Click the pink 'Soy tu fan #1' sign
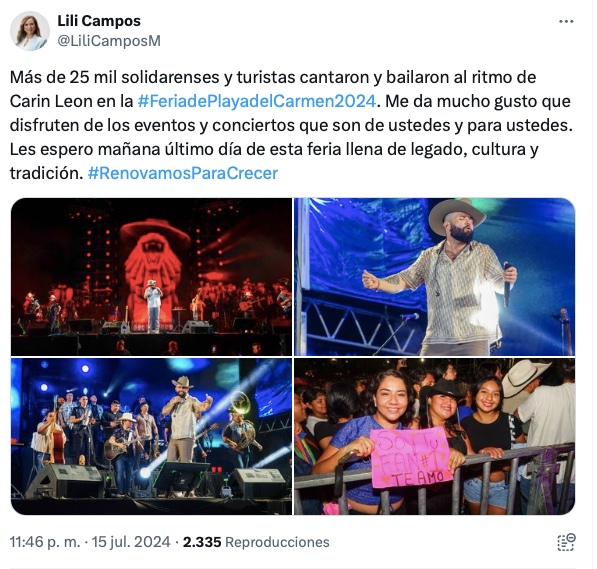Image resolution: width=597 pixels, height=569 pixels. (410, 458)
